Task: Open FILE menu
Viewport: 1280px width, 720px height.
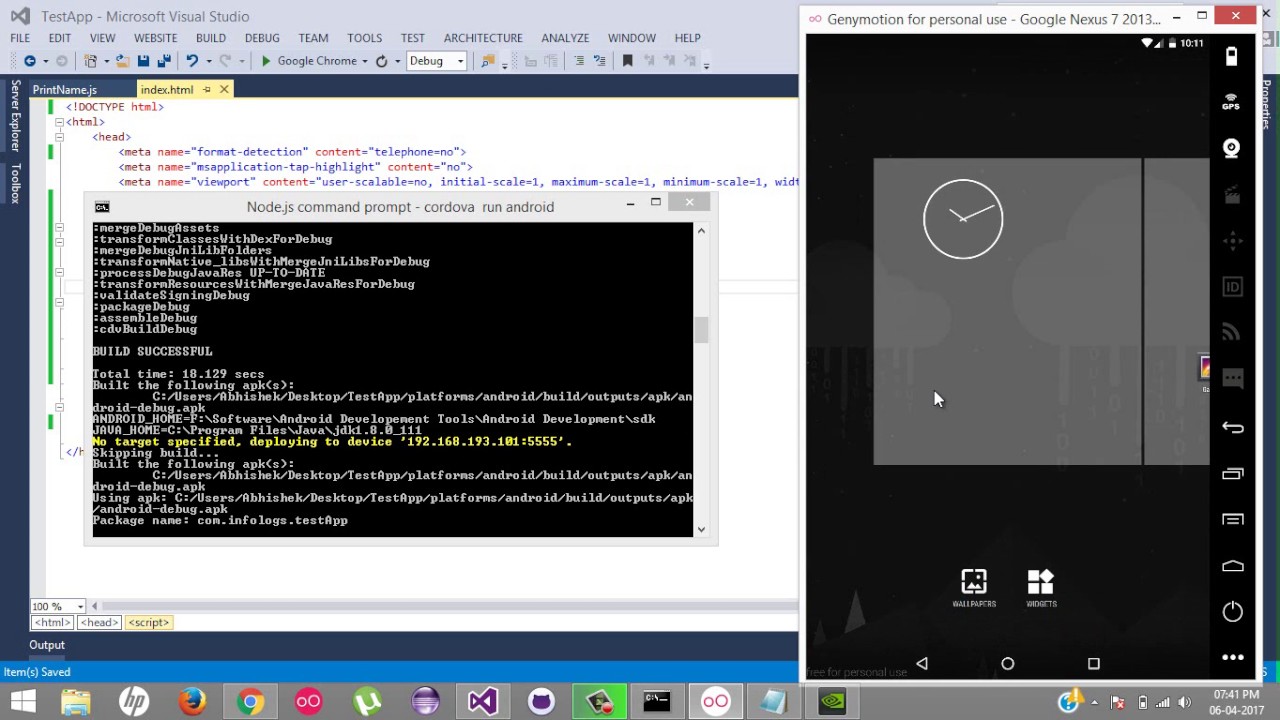Action: tap(20, 38)
